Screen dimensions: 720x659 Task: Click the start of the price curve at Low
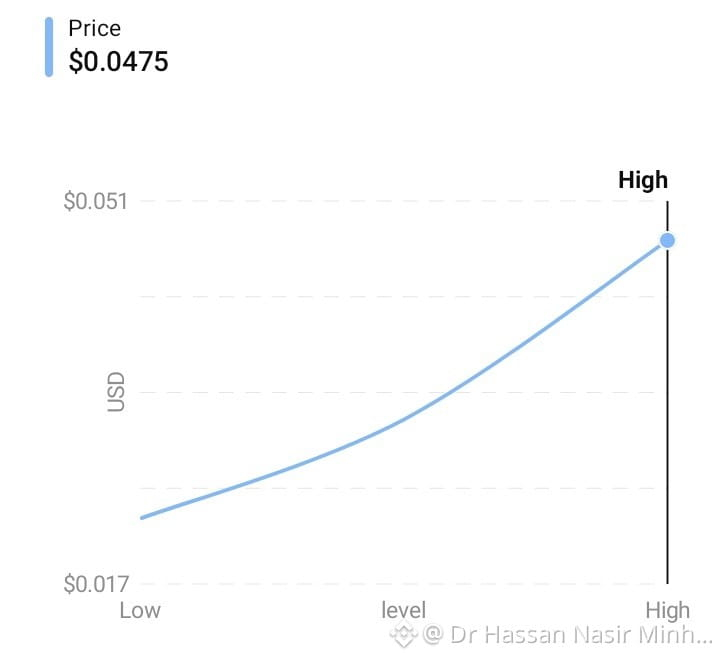coord(143,517)
